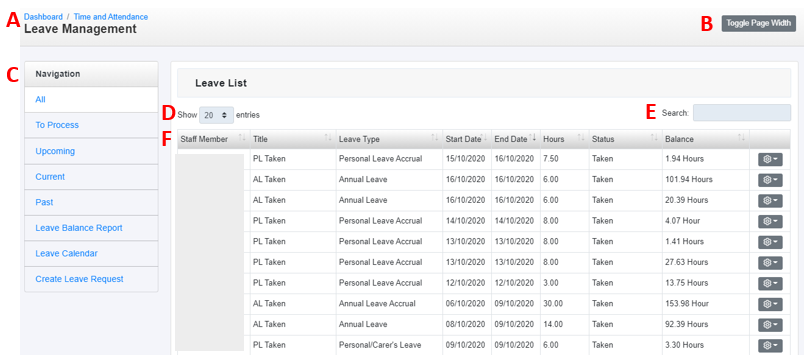The width and height of the screenshot is (810, 363).
Task: Open the gear action menu for the 13.75 Hours row
Action: point(770,283)
